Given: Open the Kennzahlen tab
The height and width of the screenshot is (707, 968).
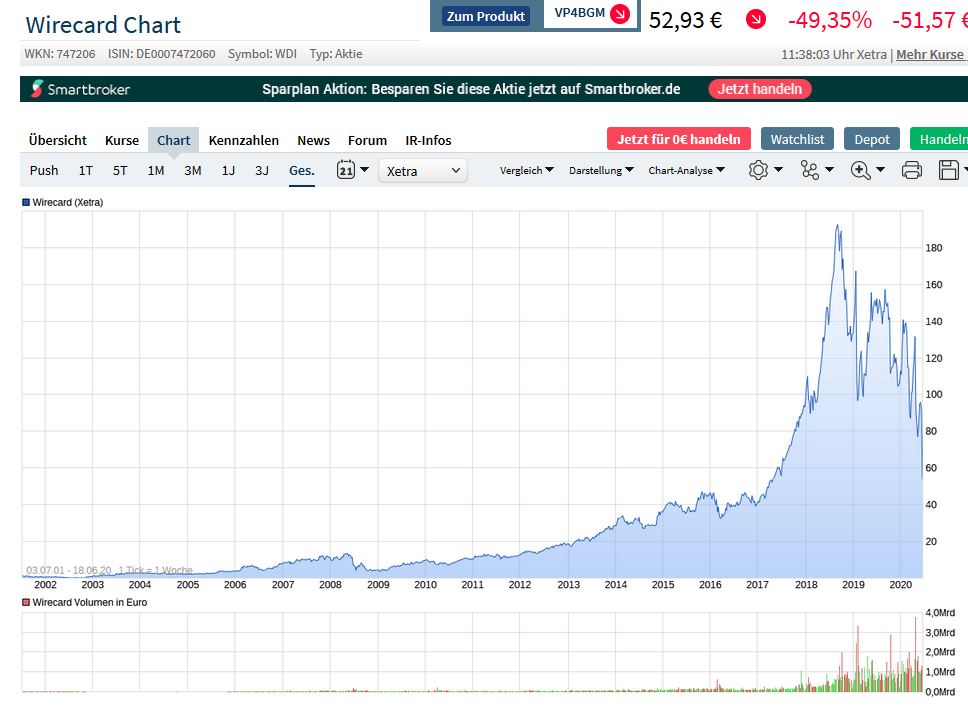Looking at the screenshot, I should click(244, 140).
